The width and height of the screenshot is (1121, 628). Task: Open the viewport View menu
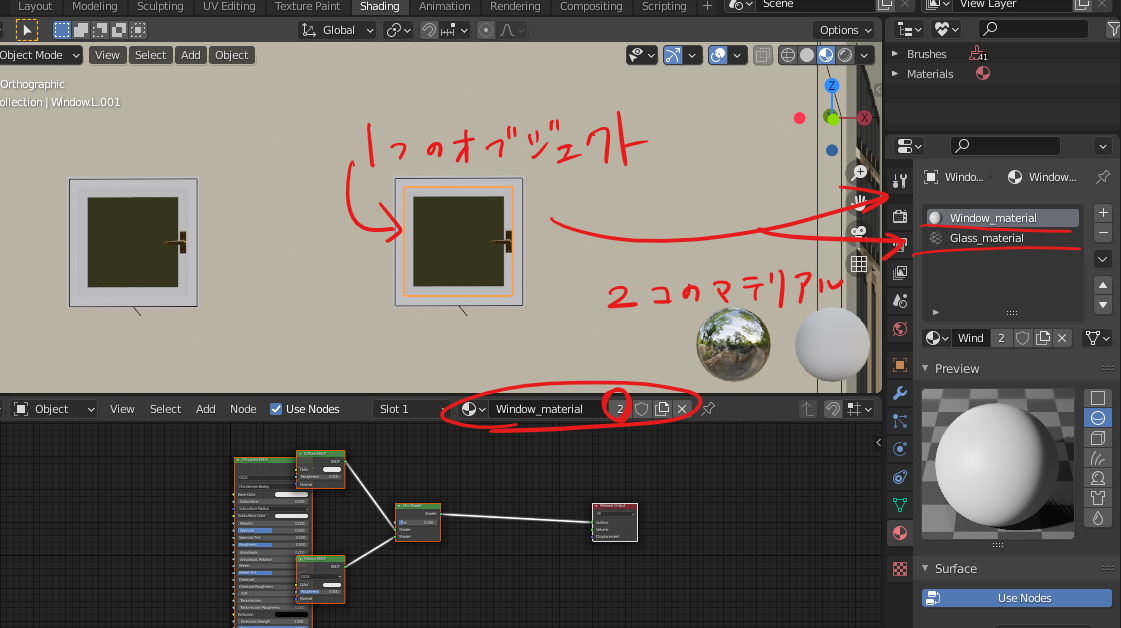(107, 55)
